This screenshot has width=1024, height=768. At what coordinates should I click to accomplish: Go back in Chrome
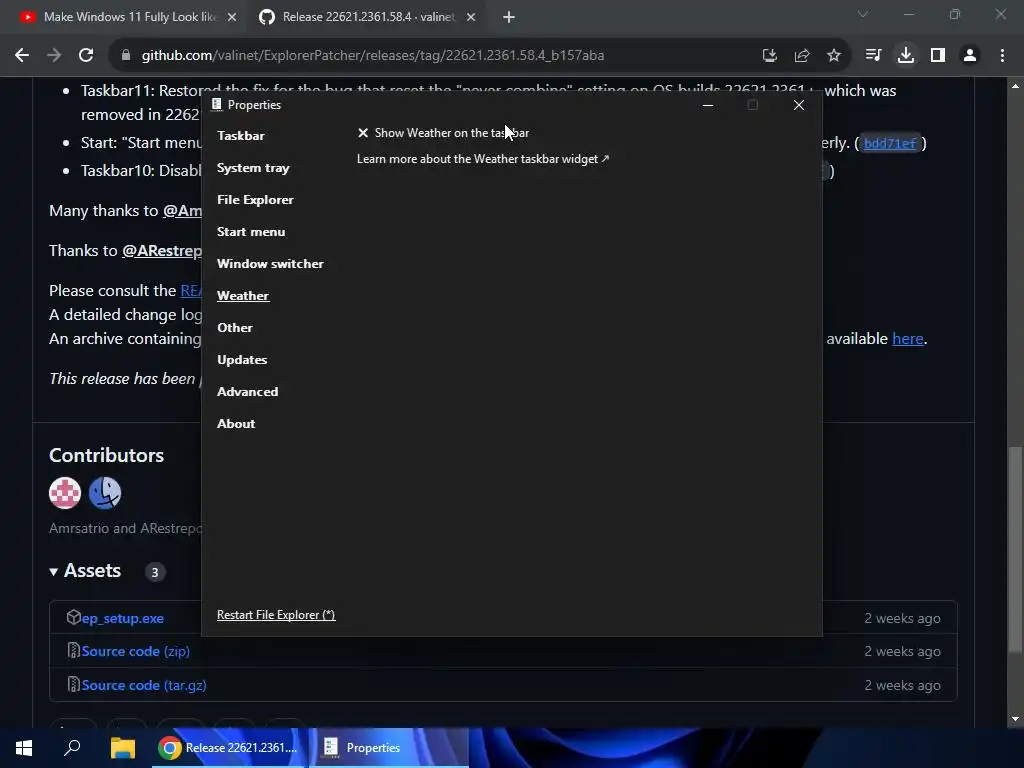[22, 56]
